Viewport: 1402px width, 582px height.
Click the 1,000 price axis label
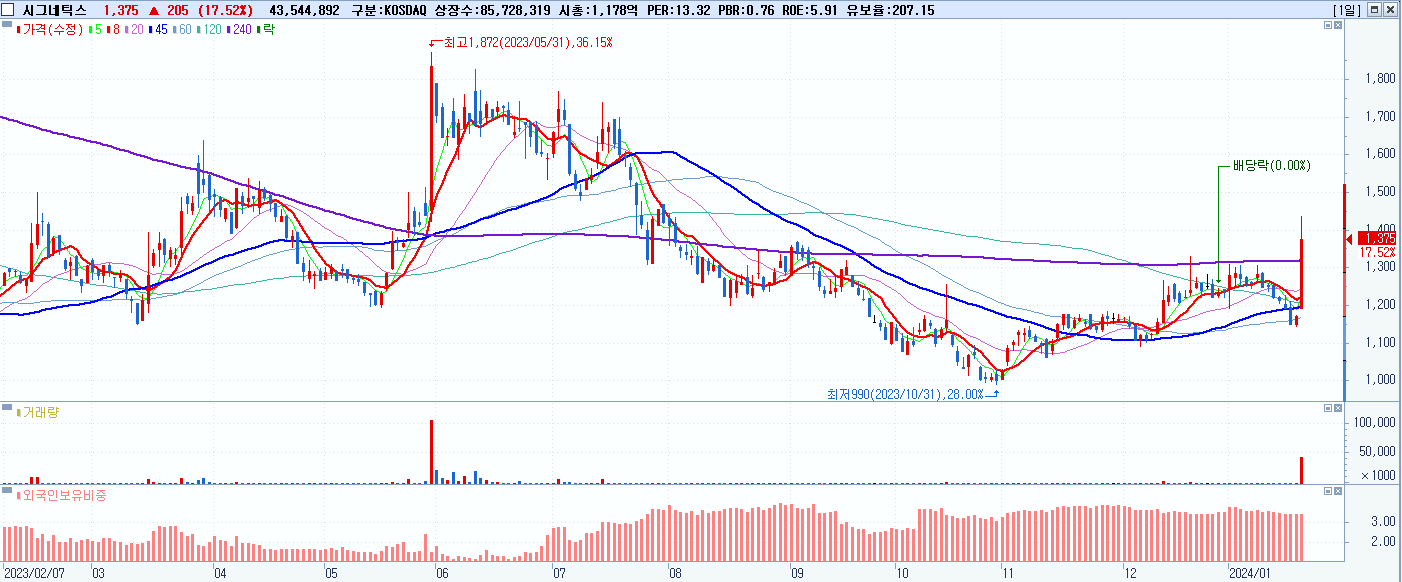pos(1381,379)
